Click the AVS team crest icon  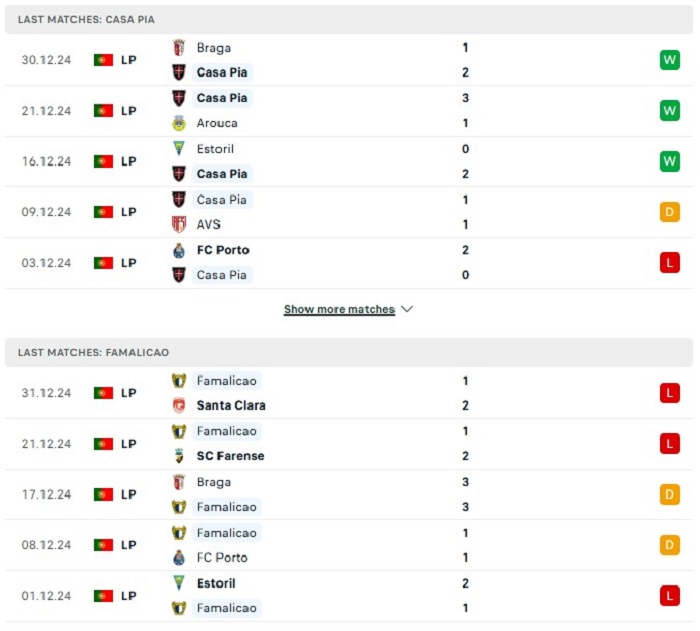point(179,224)
